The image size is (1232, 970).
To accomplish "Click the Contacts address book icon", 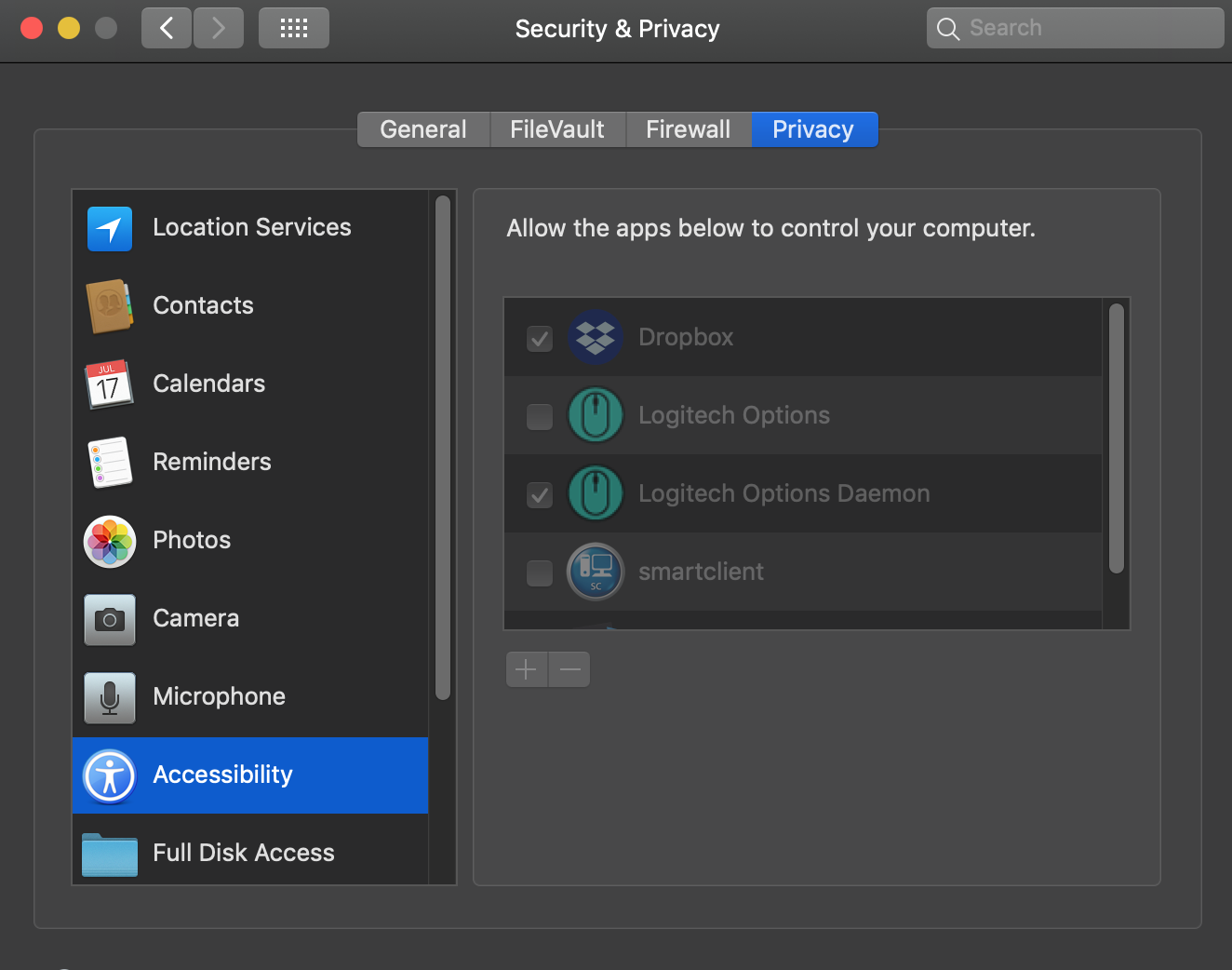I will [x=110, y=306].
